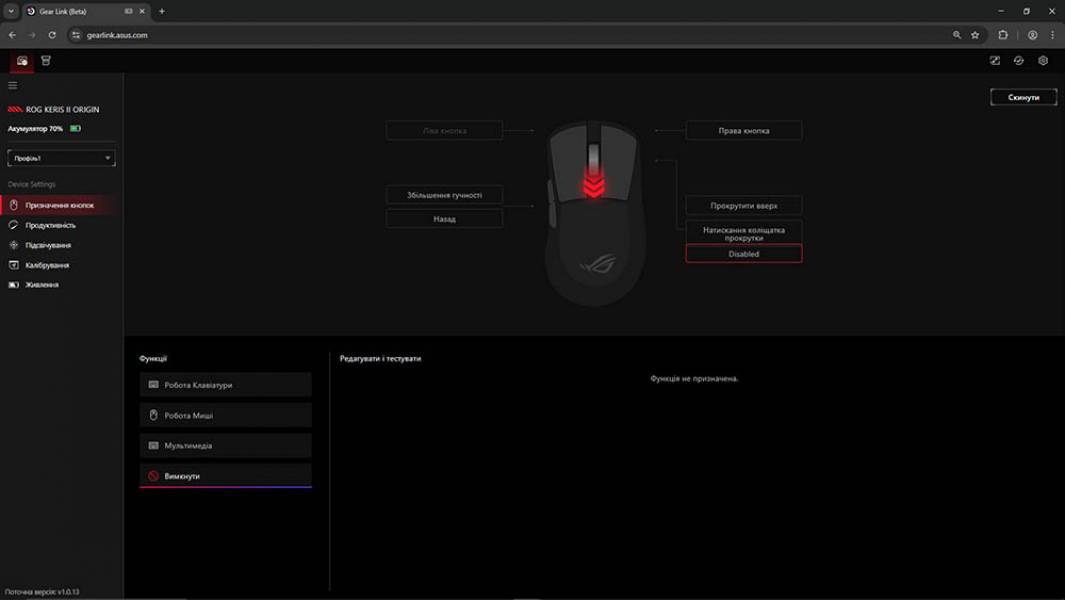Open the Профіль1 profile dropdown
1065x600 pixels.
click(x=60, y=157)
